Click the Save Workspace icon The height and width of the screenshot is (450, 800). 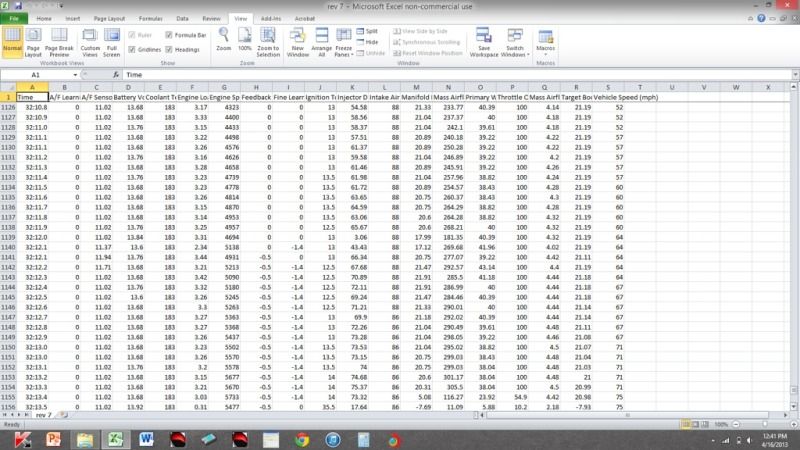[x=484, y=48]
